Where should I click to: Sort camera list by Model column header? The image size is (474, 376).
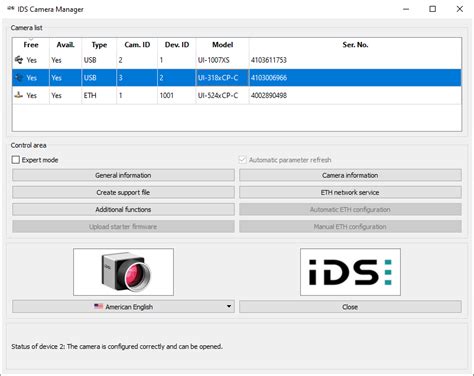222,45
